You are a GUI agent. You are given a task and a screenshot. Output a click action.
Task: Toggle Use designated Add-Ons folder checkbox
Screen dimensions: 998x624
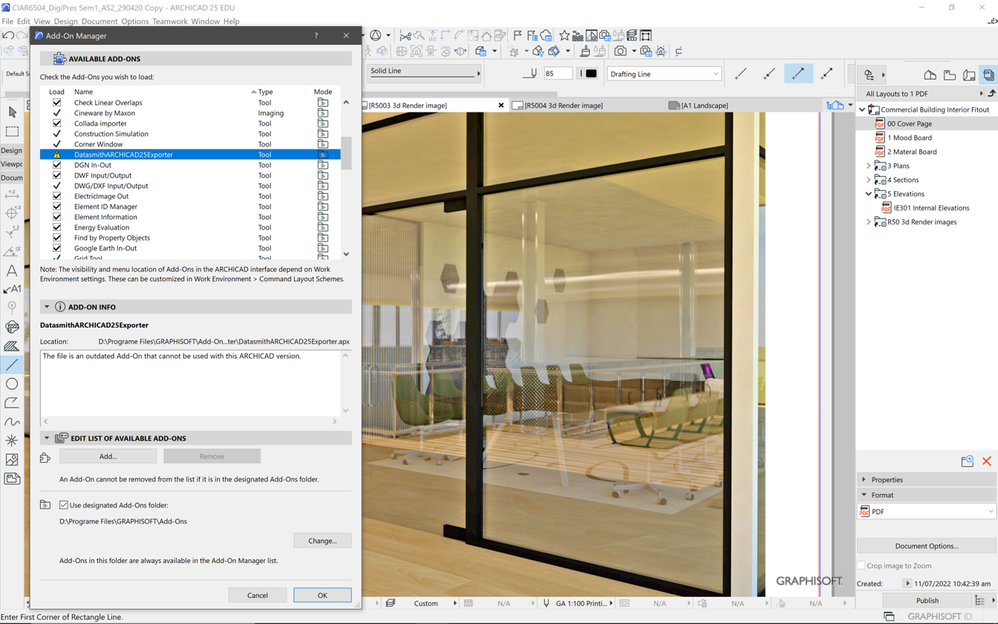(x=64, y=505)
